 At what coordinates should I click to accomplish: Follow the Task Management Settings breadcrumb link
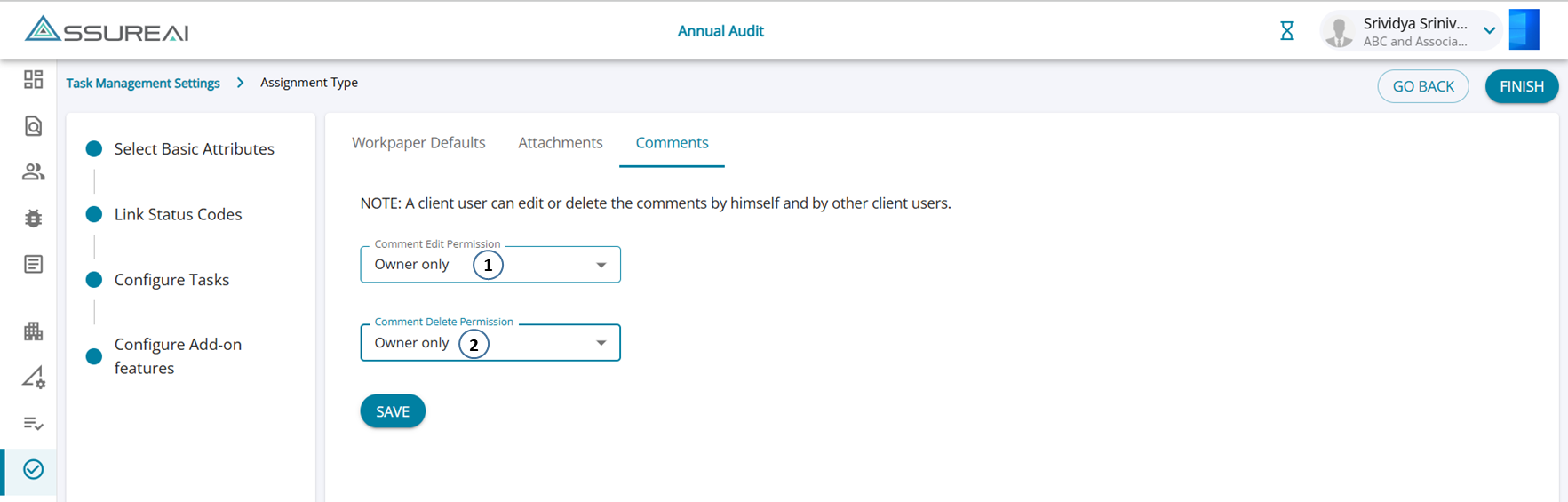(x=143, y=83)
